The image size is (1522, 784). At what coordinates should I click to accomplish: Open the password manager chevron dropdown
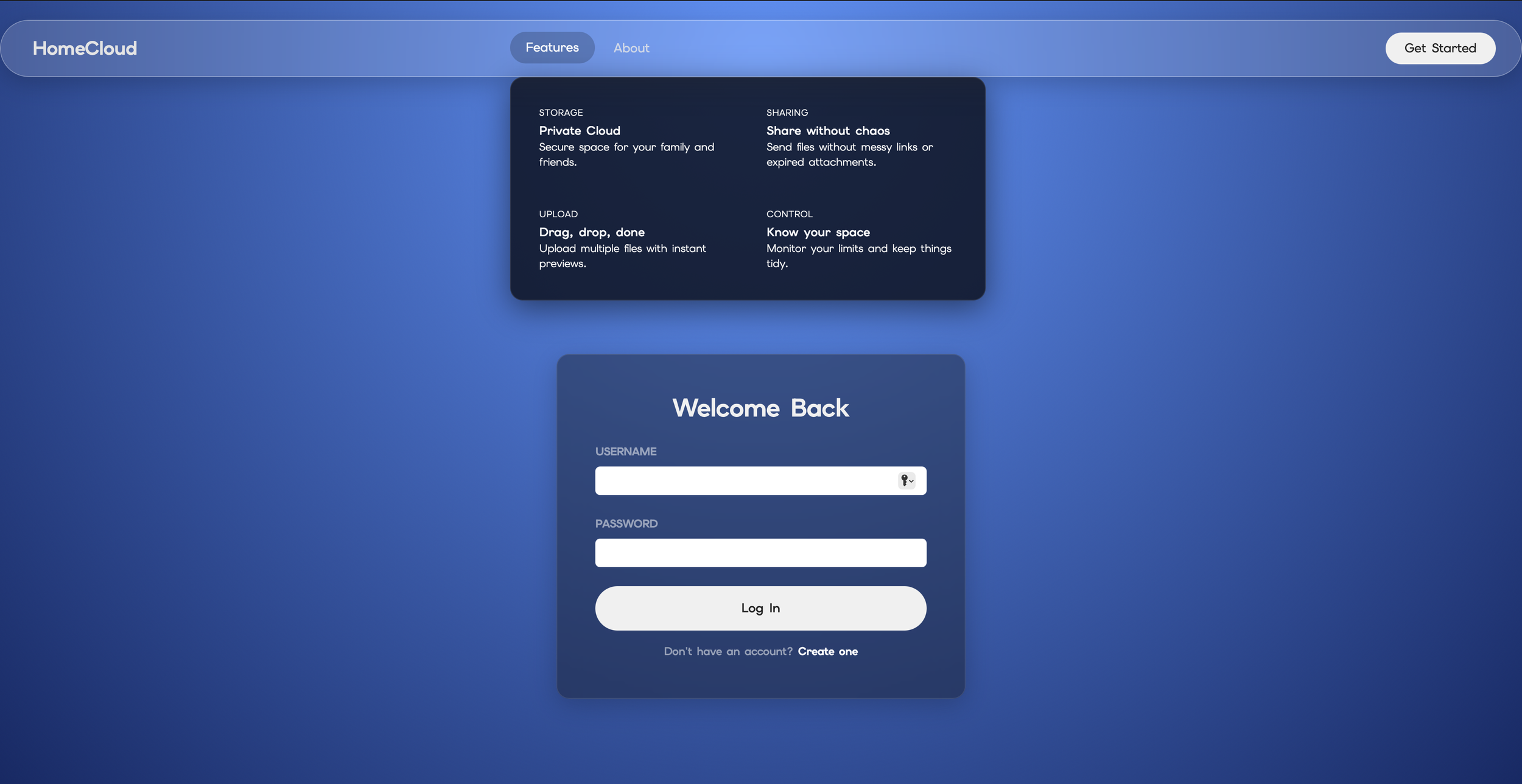click(x=911, y=481)
